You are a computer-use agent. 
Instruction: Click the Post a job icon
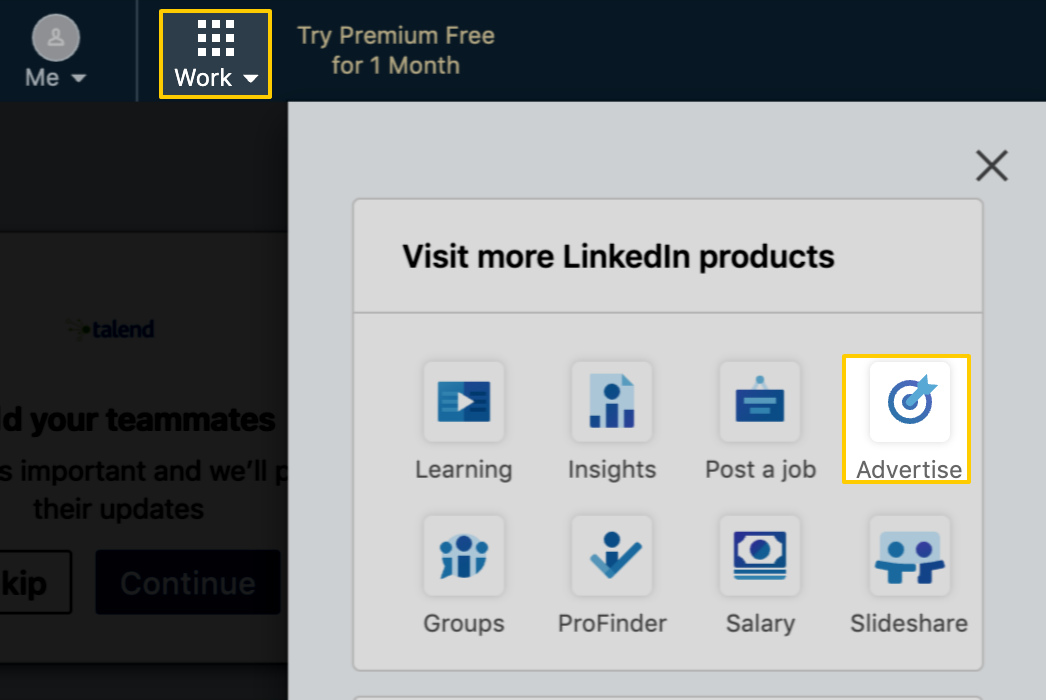tap(759, 402)
